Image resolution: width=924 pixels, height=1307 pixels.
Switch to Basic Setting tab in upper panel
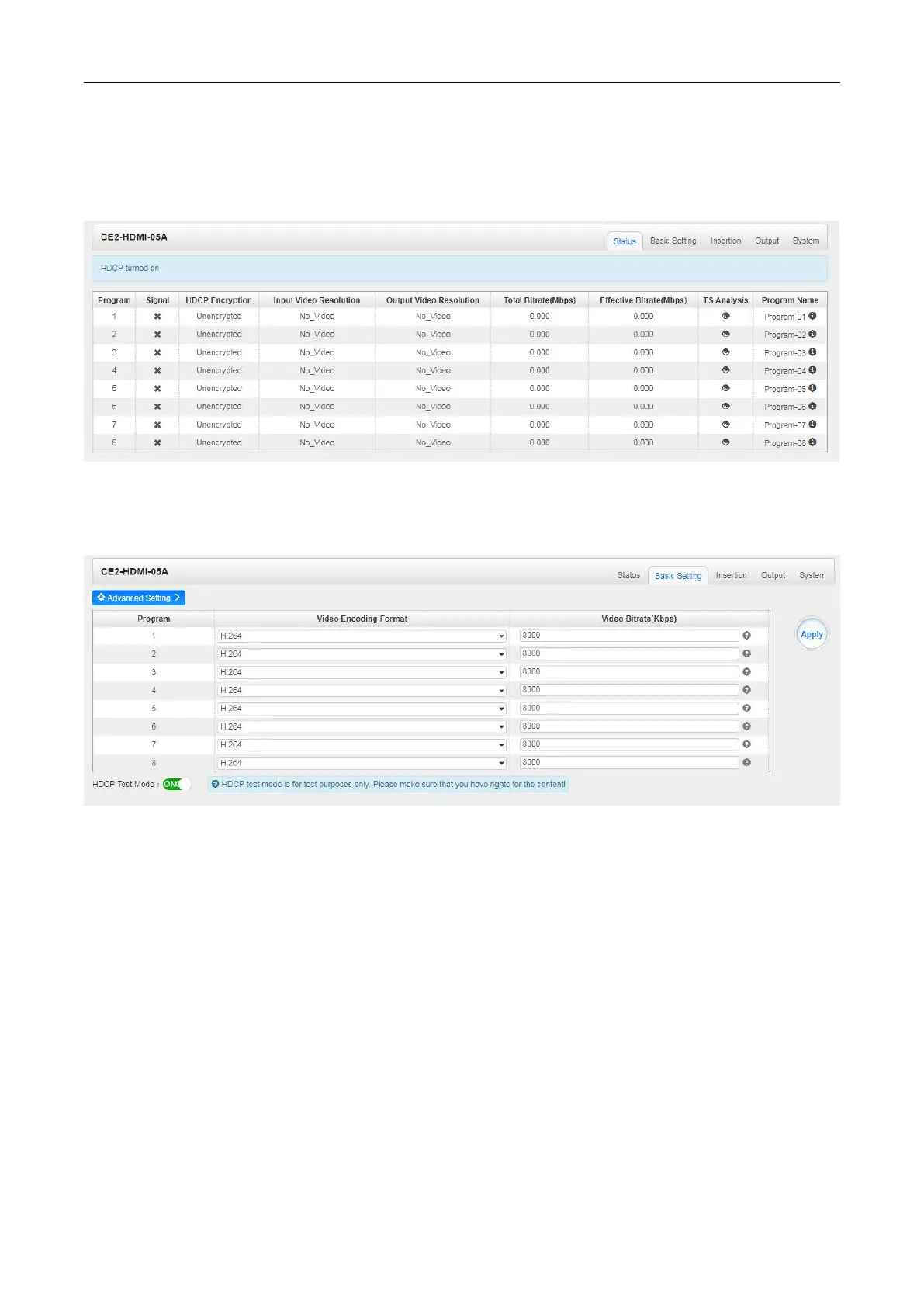coord(673,241)
